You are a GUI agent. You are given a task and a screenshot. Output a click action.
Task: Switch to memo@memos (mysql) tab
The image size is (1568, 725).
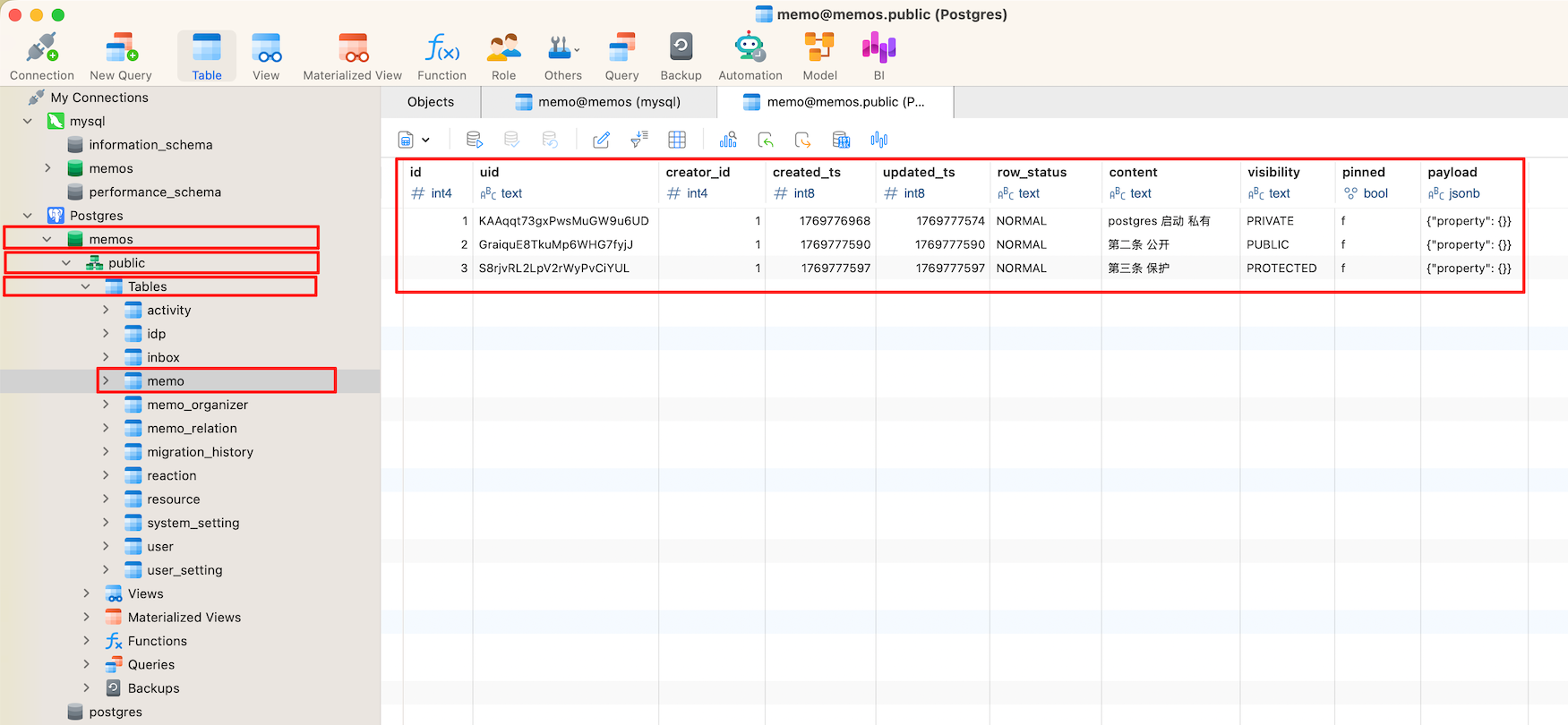(598, 102)
